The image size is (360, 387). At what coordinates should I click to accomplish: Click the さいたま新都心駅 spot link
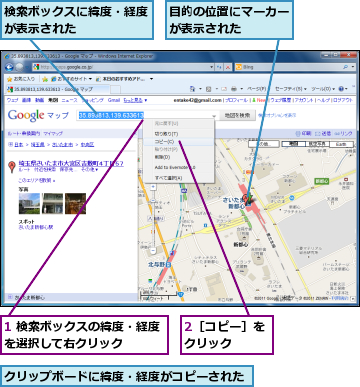coord(36,227)
